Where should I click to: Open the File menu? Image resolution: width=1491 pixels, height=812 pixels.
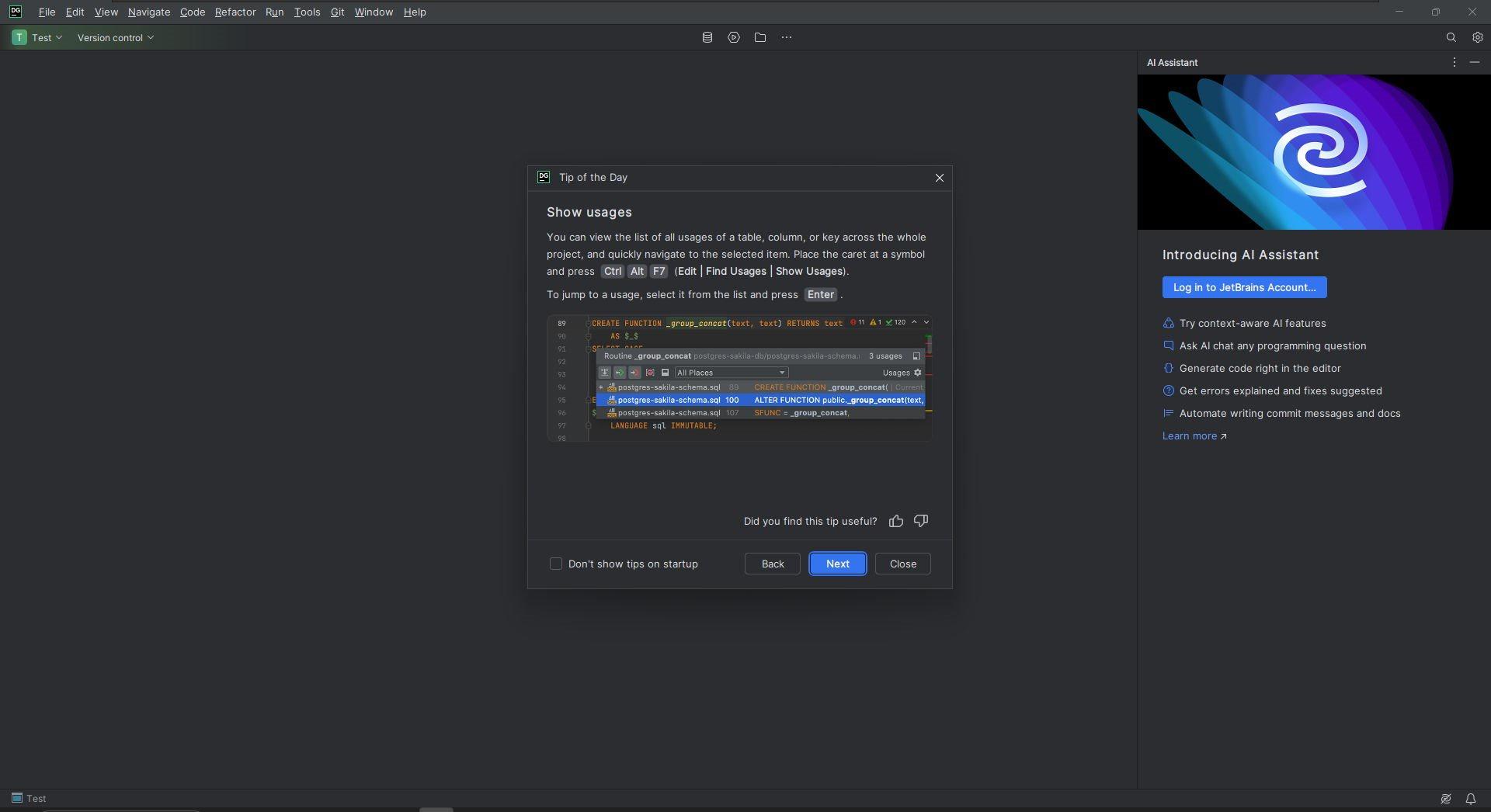pos(47,12)
